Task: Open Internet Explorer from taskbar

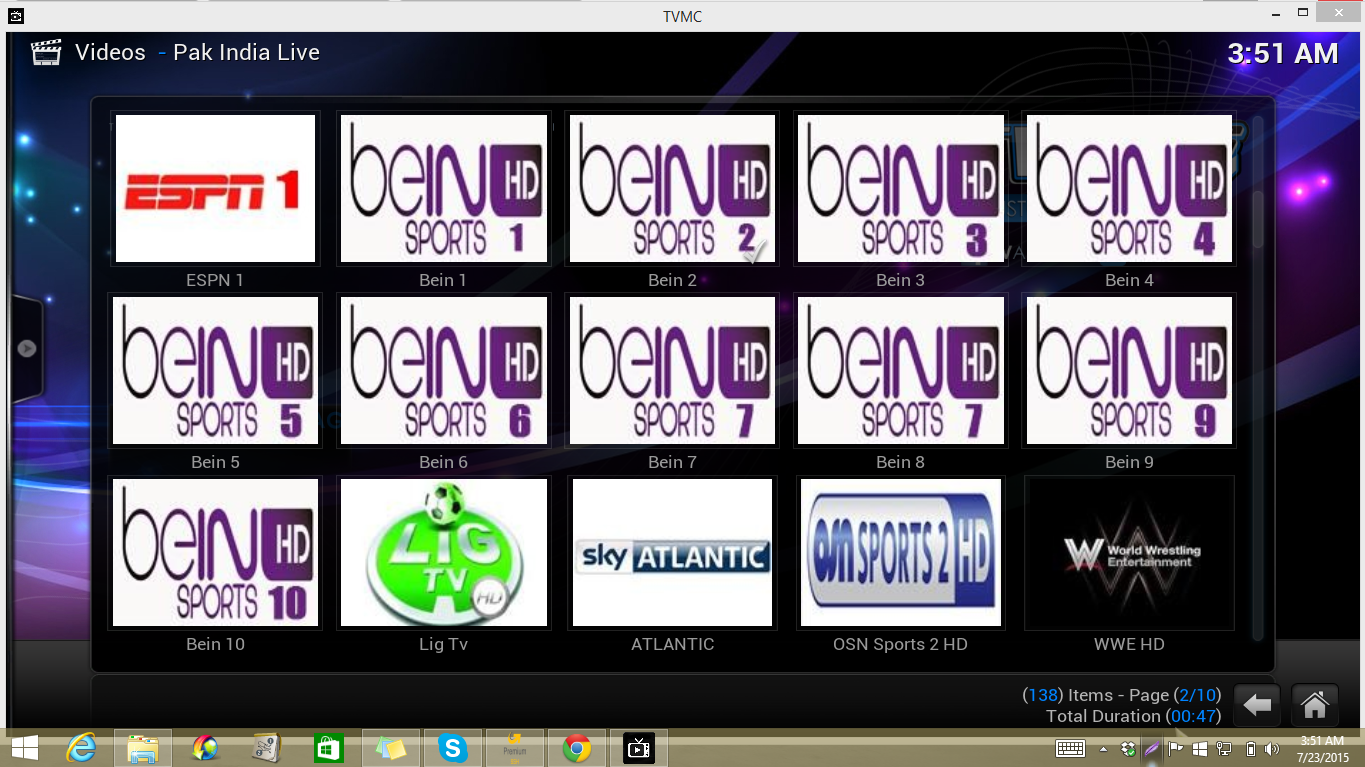Action: click(81, 748)
